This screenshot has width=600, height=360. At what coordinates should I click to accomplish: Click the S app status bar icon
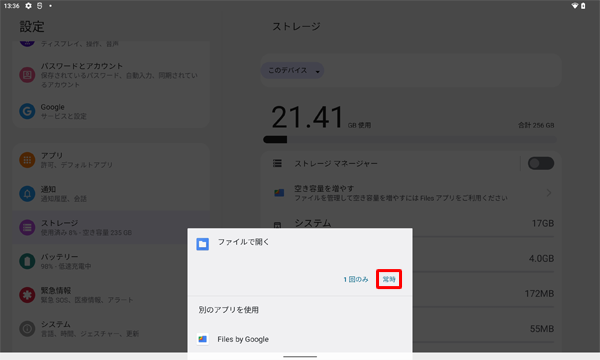click(39, 6)
